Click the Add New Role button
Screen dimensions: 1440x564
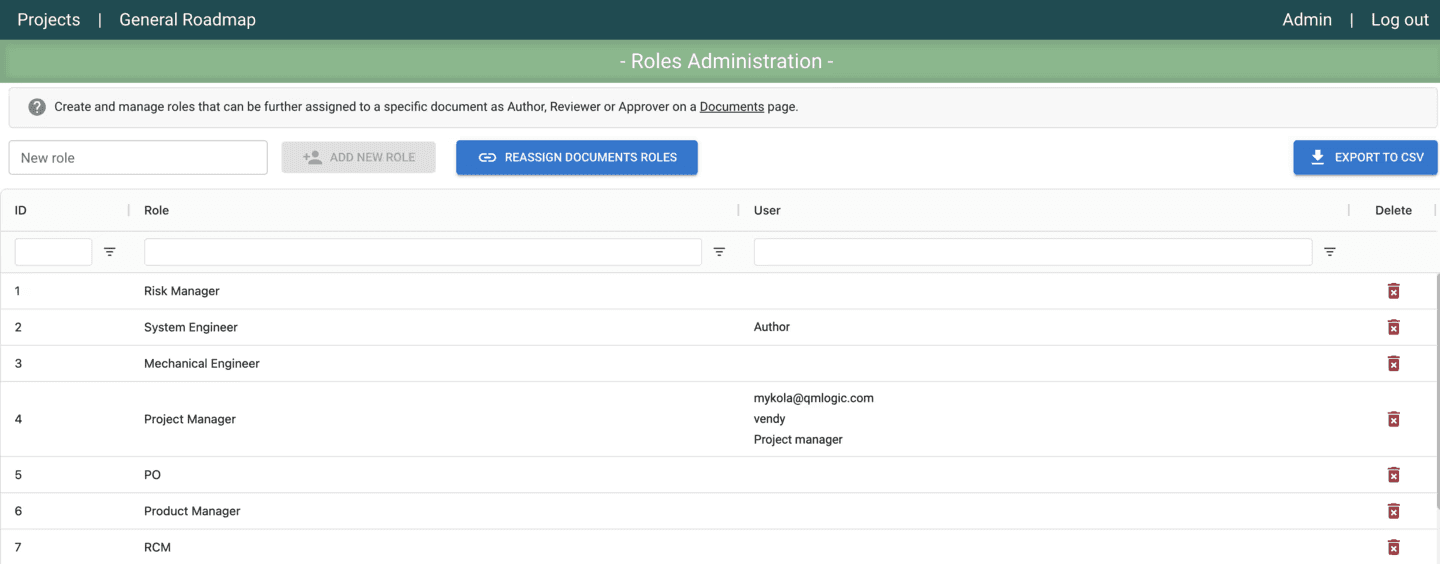[x=358, y=157]
